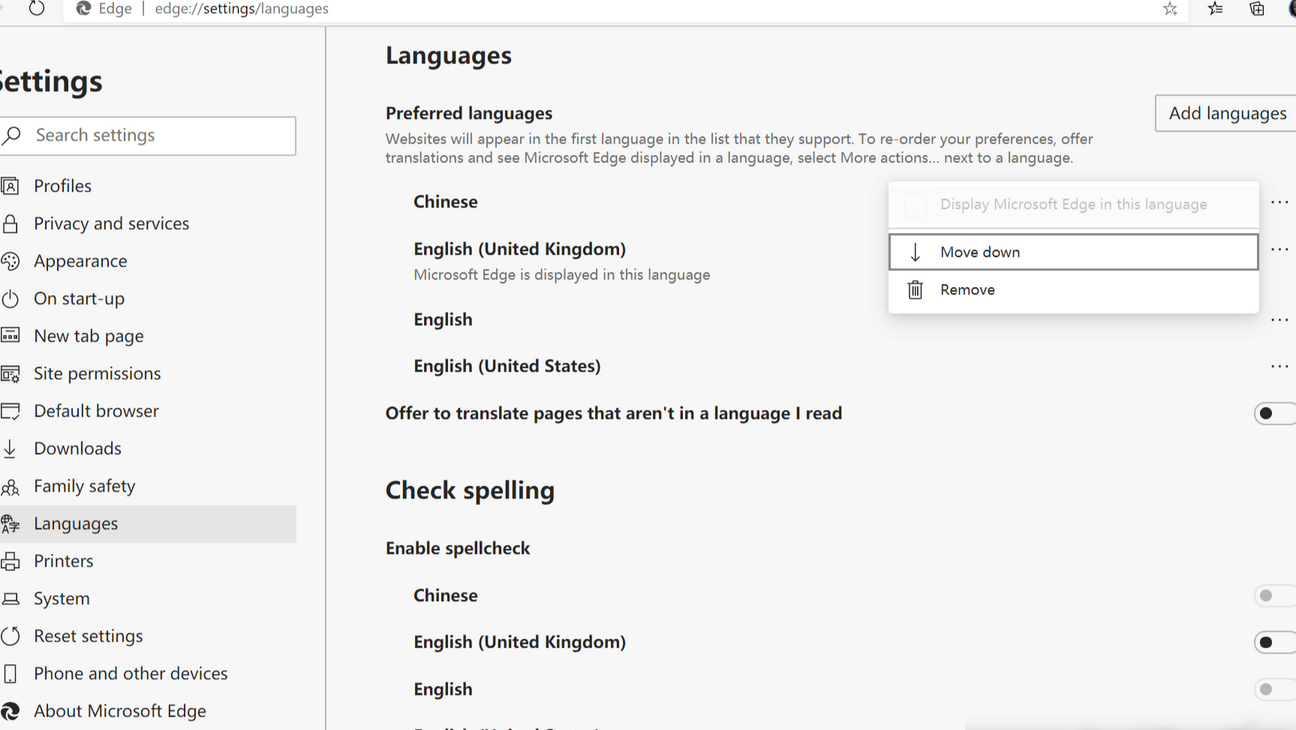
Task: Click the Add languages button
Action: pos(1226,113)
